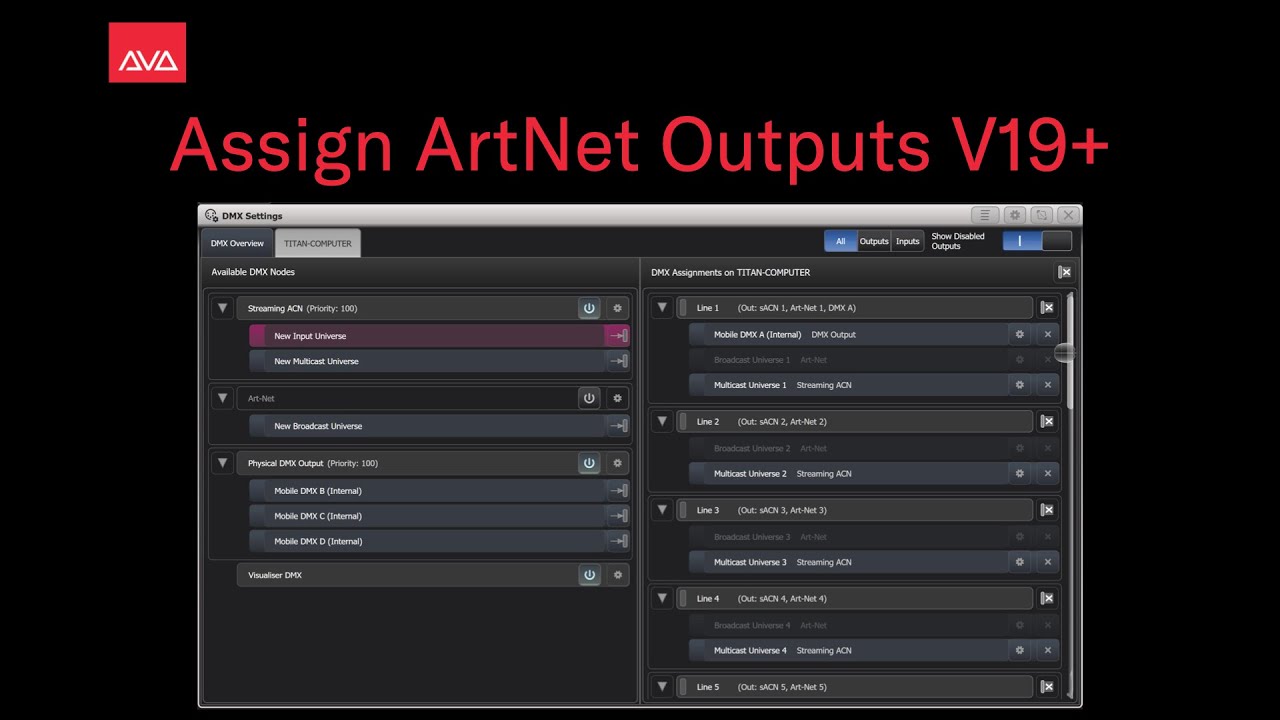The height and width of the screenshot is (720, 1280).
Task: Open settings gear for Streaming ACN node
Action: pos(617,309)
